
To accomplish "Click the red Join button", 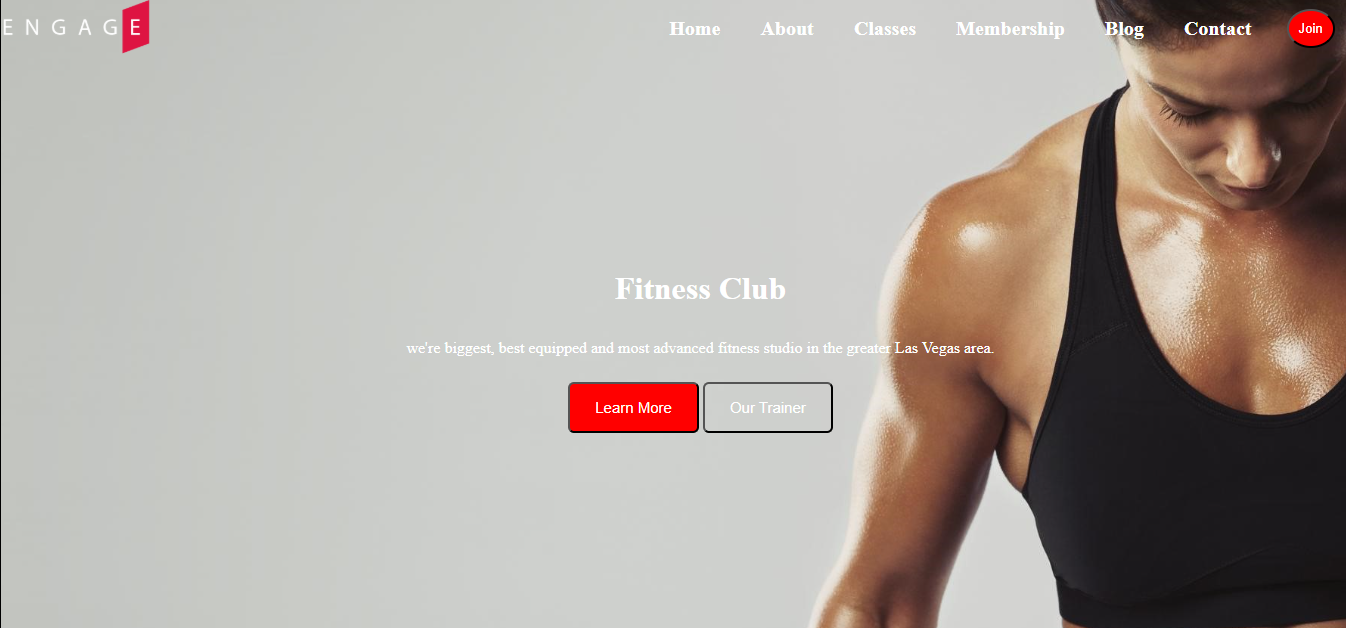I will click(1310, 28).
